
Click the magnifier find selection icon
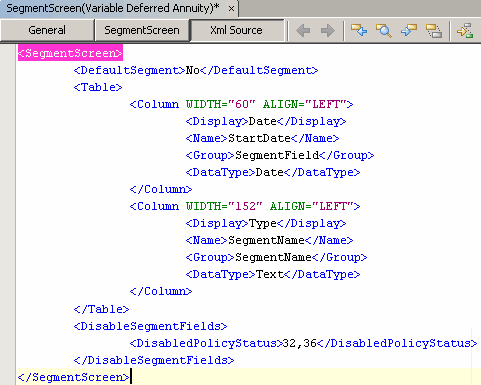click(x=384, y=31)
